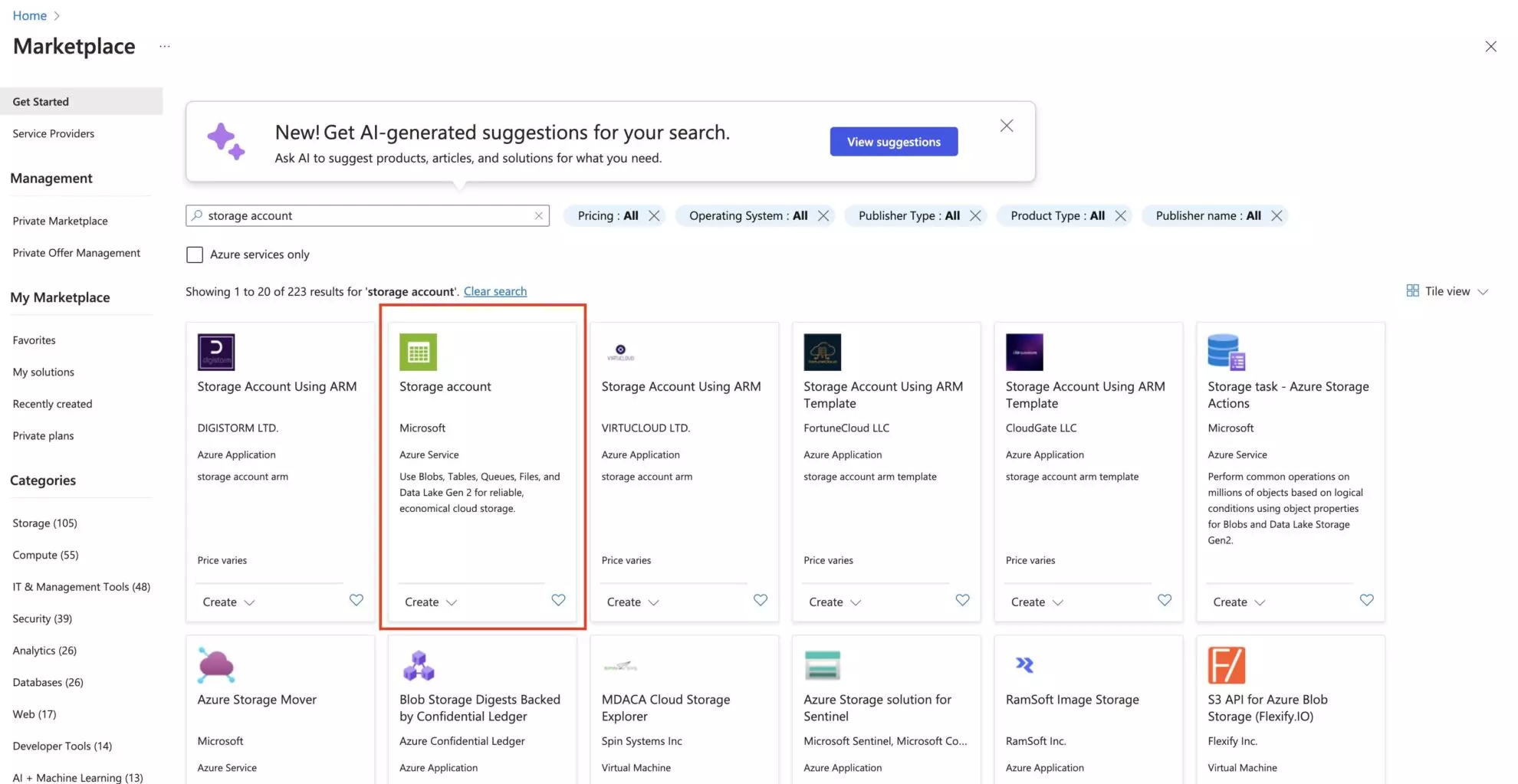Click the DIGISTORM logo icon
This screenshot has width=1518, height=784.
point(216,353)
